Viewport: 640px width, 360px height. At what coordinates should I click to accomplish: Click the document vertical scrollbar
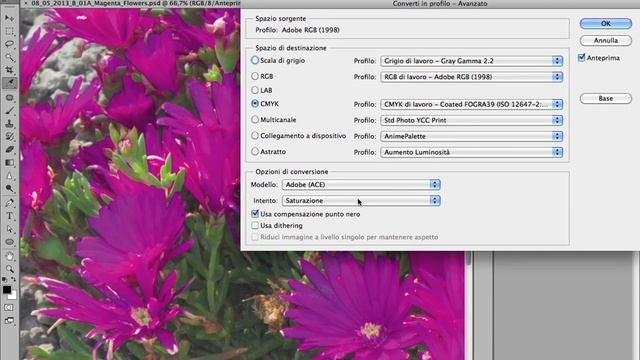[x=468, y=305]
